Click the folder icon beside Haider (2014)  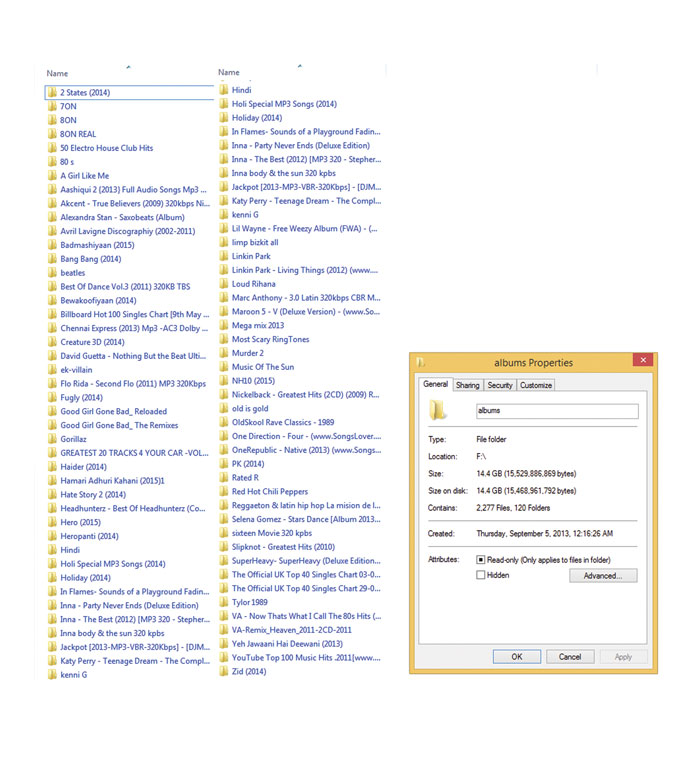tap(52, 467)
